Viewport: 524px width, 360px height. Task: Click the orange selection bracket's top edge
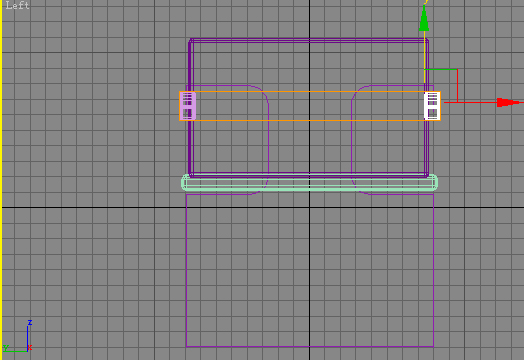tap(310, 92)
